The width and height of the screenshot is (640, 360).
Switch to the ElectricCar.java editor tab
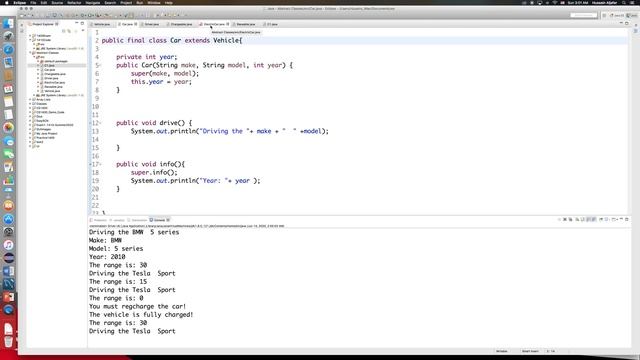[213, 24]
